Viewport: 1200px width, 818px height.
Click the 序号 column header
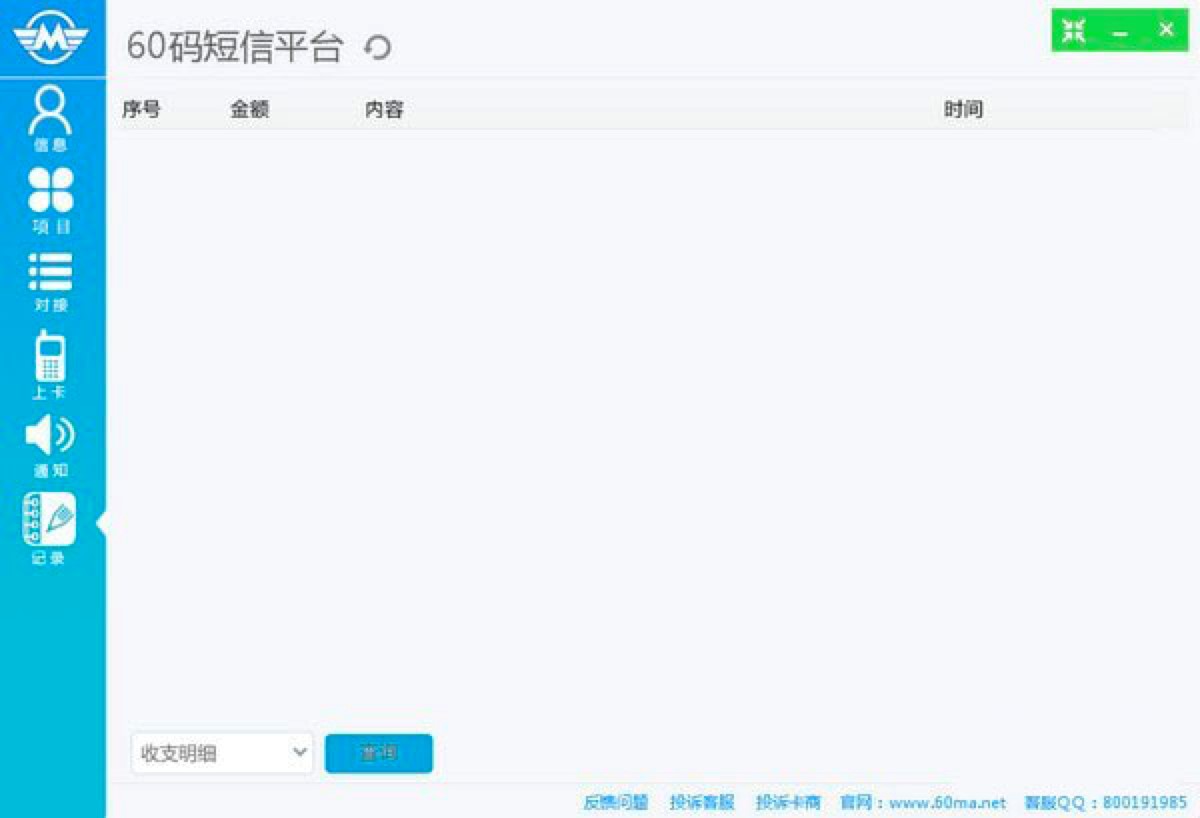coord(143,110)
